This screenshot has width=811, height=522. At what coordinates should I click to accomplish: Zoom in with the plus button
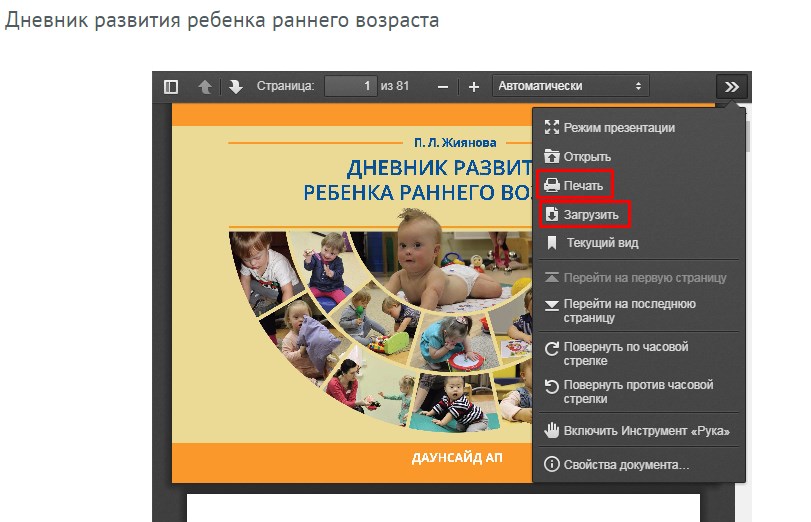pos(473,87)
